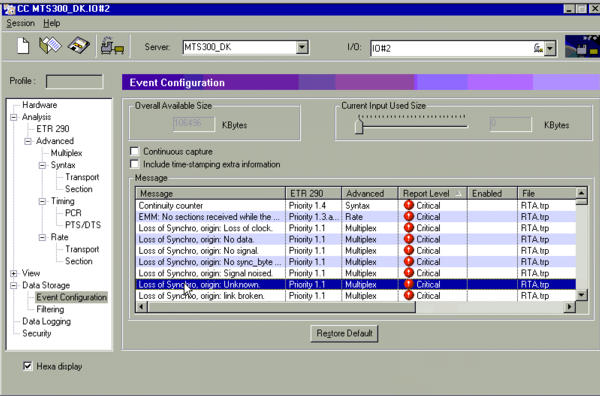Select 'EMM: No sections received' message row
The image size is (600, 396).
(x=356, y=217)
